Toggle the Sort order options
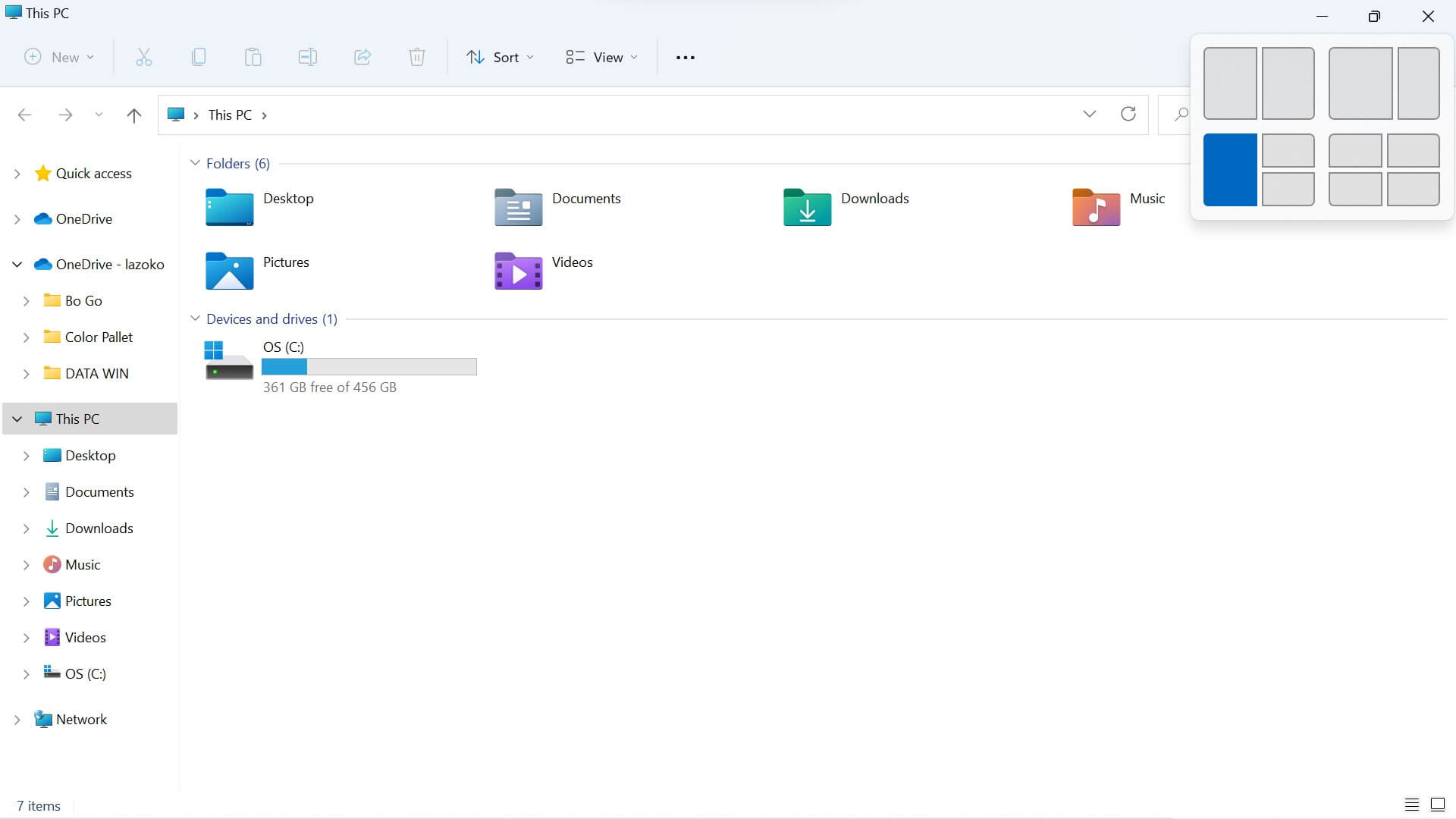 click(500, 57)
